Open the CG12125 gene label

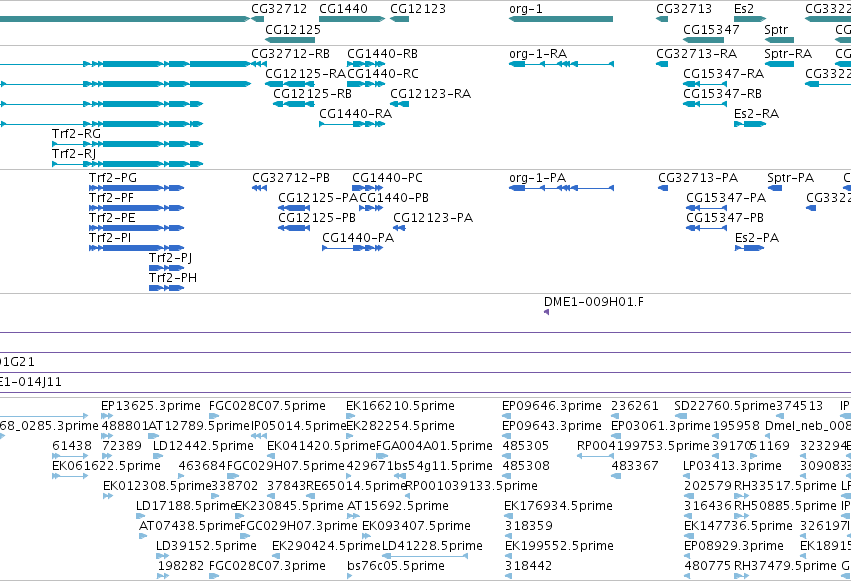(x=293, y=30)
